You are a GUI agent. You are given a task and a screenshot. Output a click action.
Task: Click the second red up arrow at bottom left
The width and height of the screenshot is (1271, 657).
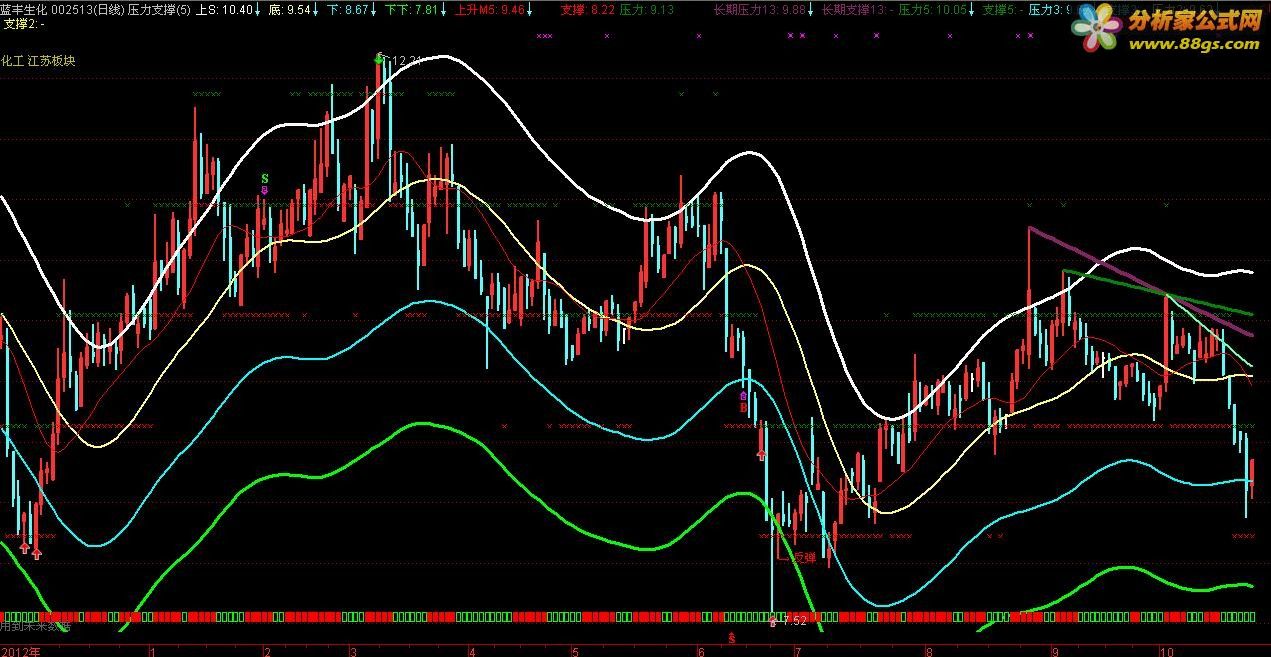click(x=37, y=552)
